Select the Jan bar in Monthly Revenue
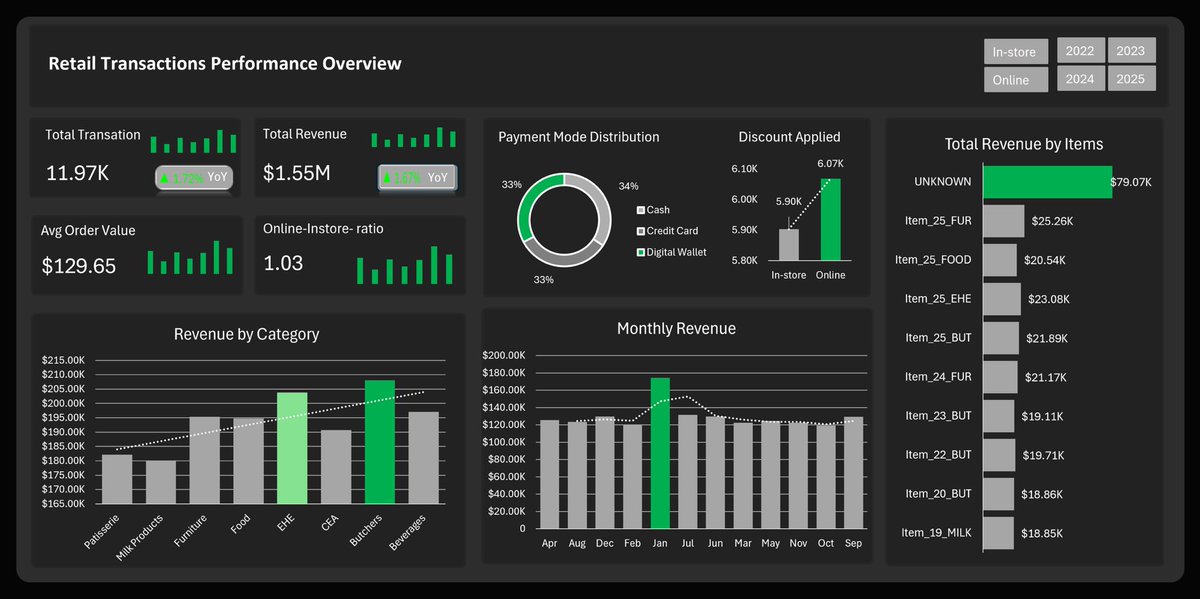The image size is (1200, 599). pos(660,450)
